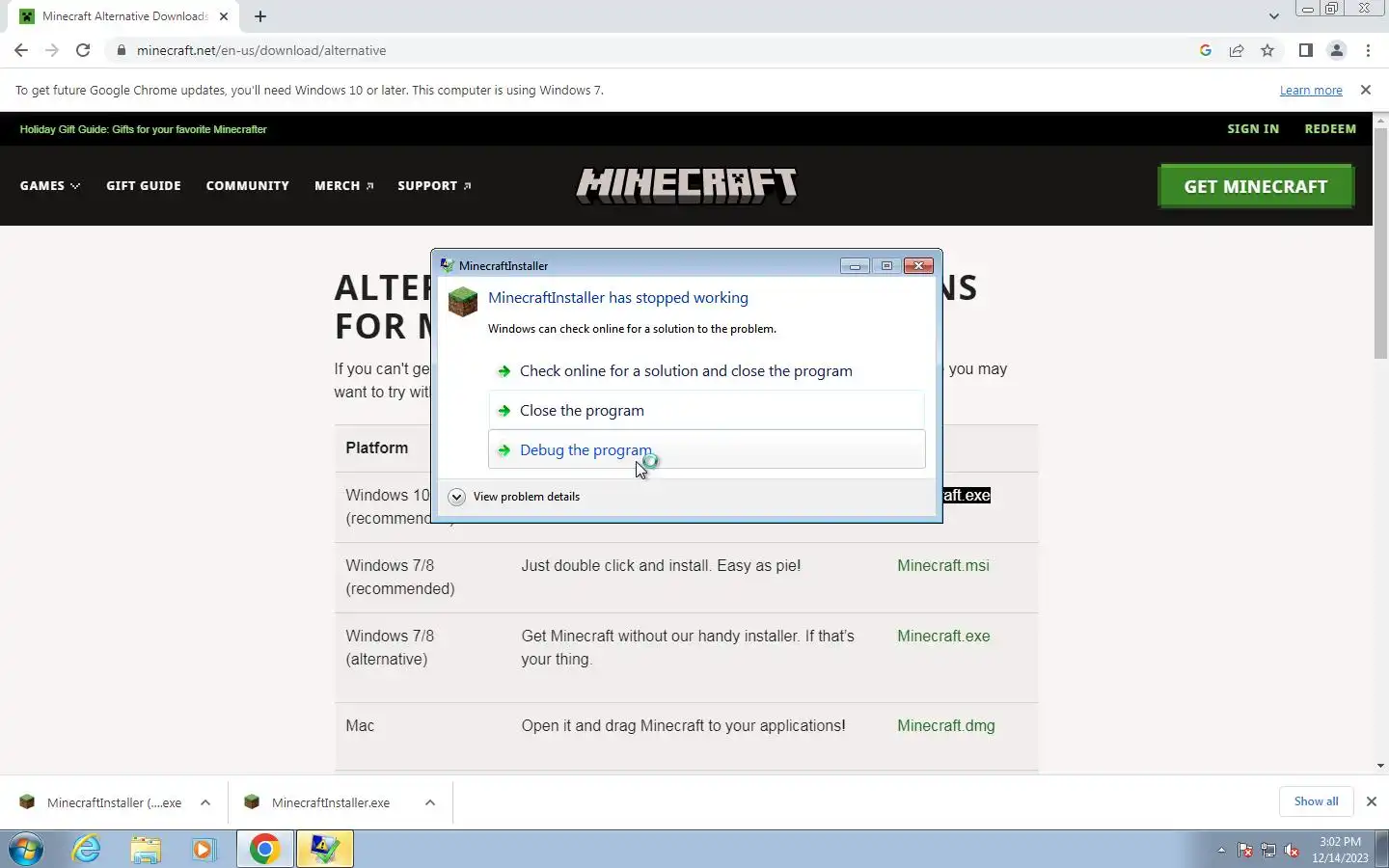Image resolution: width=1389 pixels, height=868 pixels.
Task: Open Windows Media Player from taskbar
Action: point(204,850)
